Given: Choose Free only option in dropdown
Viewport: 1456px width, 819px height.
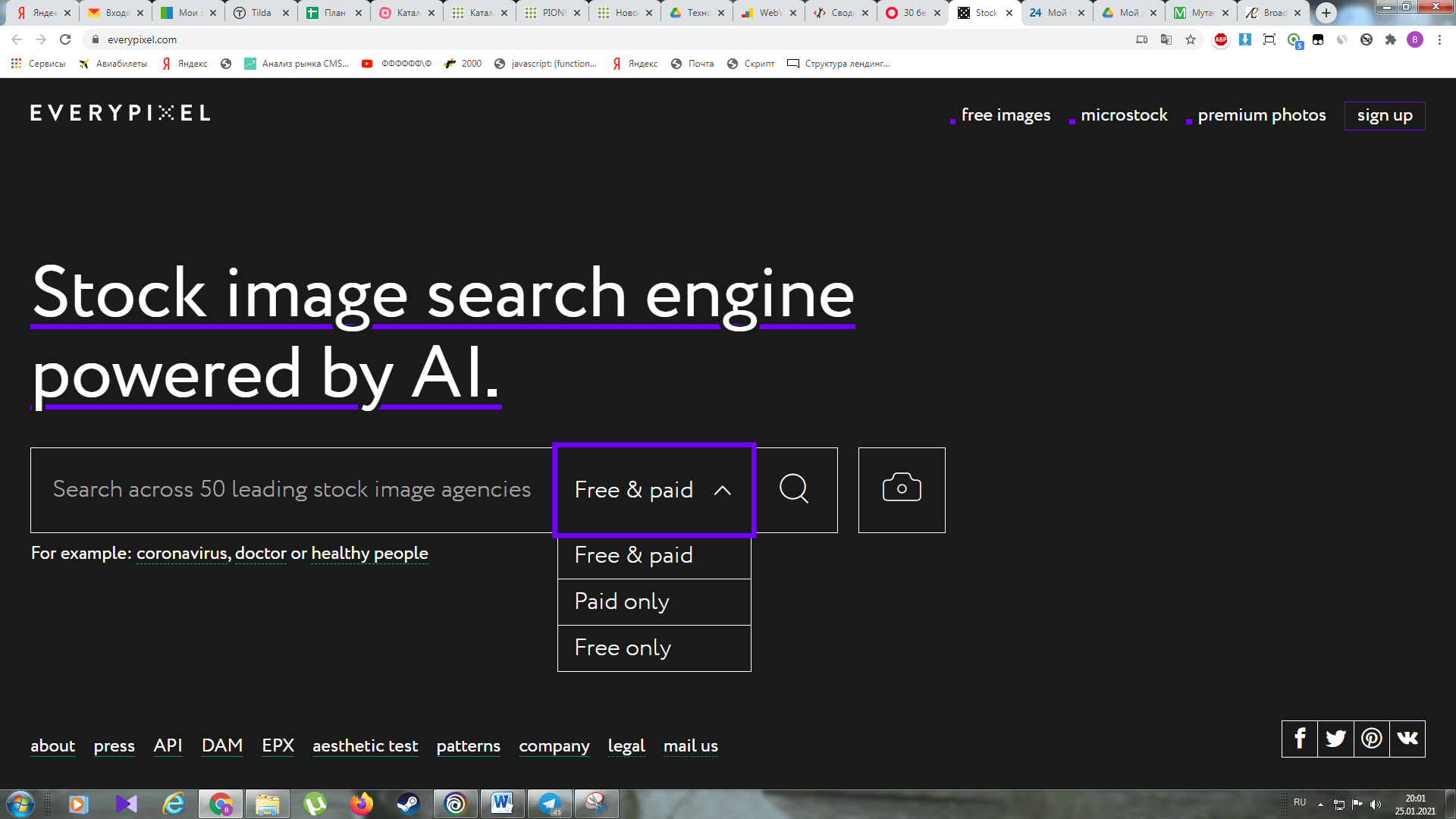Looking at the screenshot, I should [x=654, y=648].
